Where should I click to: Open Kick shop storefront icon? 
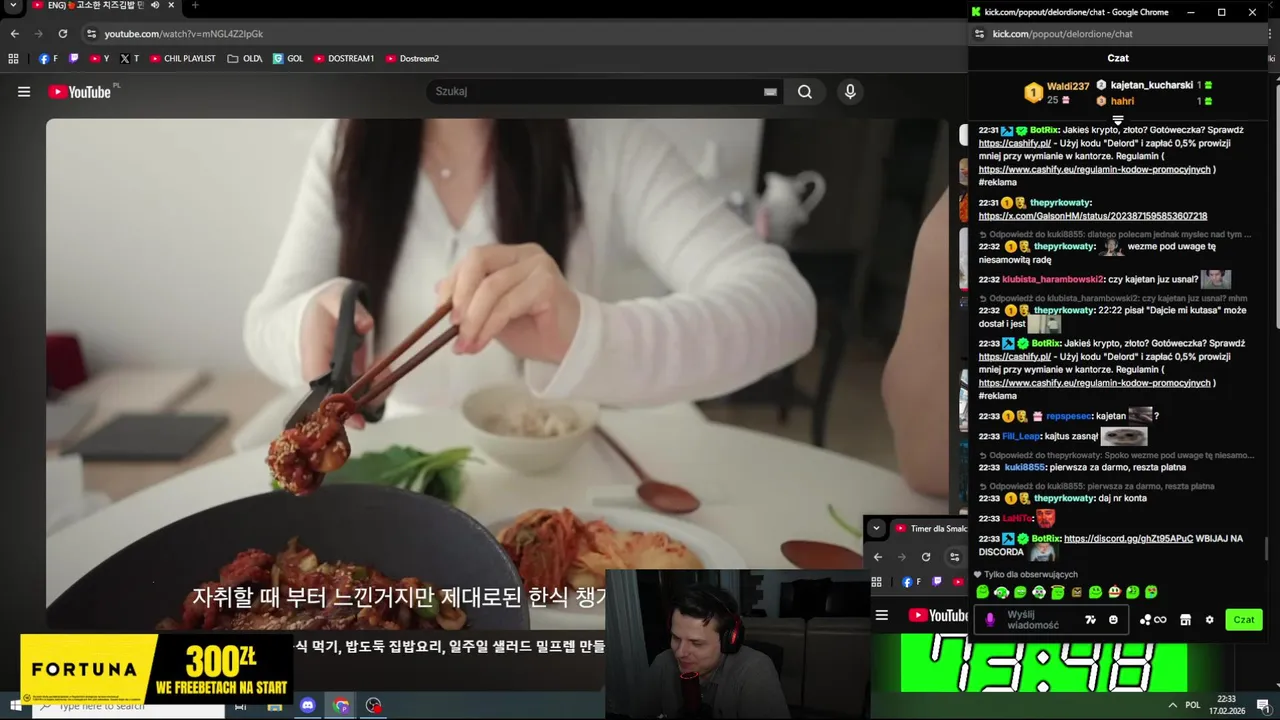point(1185,620)
